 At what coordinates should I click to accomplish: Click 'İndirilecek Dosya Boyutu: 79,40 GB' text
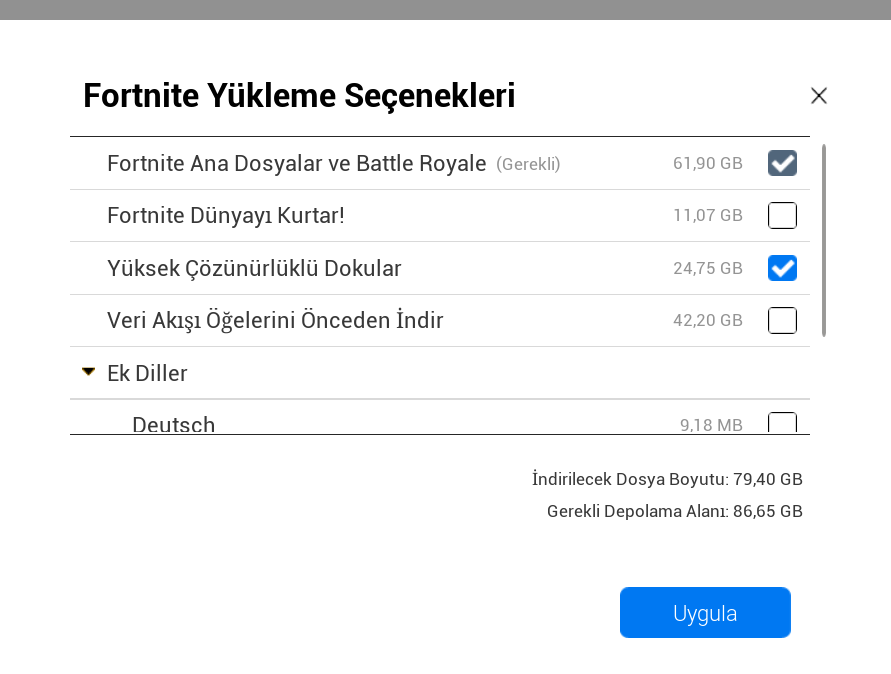pyautogui.click(x=667, y=479)
